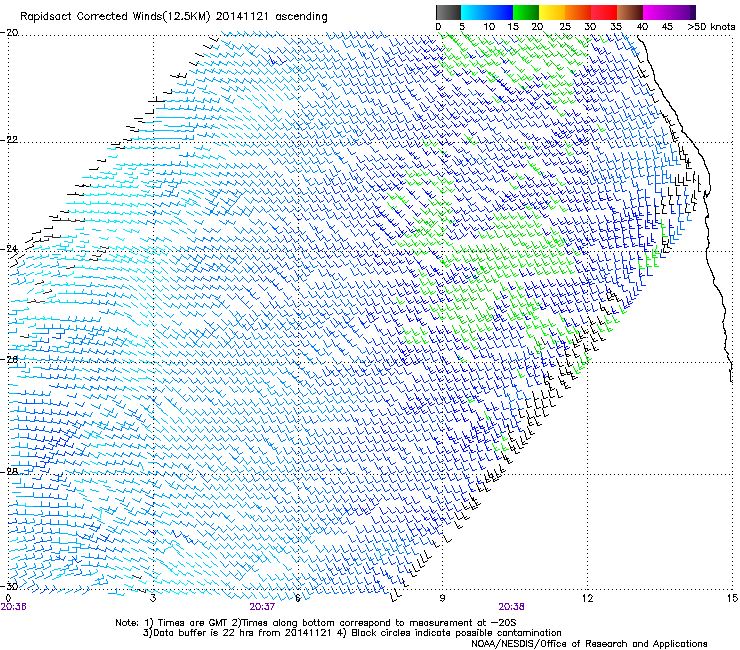The image size is (740, 650).
Task: Click the magenta 40-45 knots color segment
Action: (x=656, y=12)
